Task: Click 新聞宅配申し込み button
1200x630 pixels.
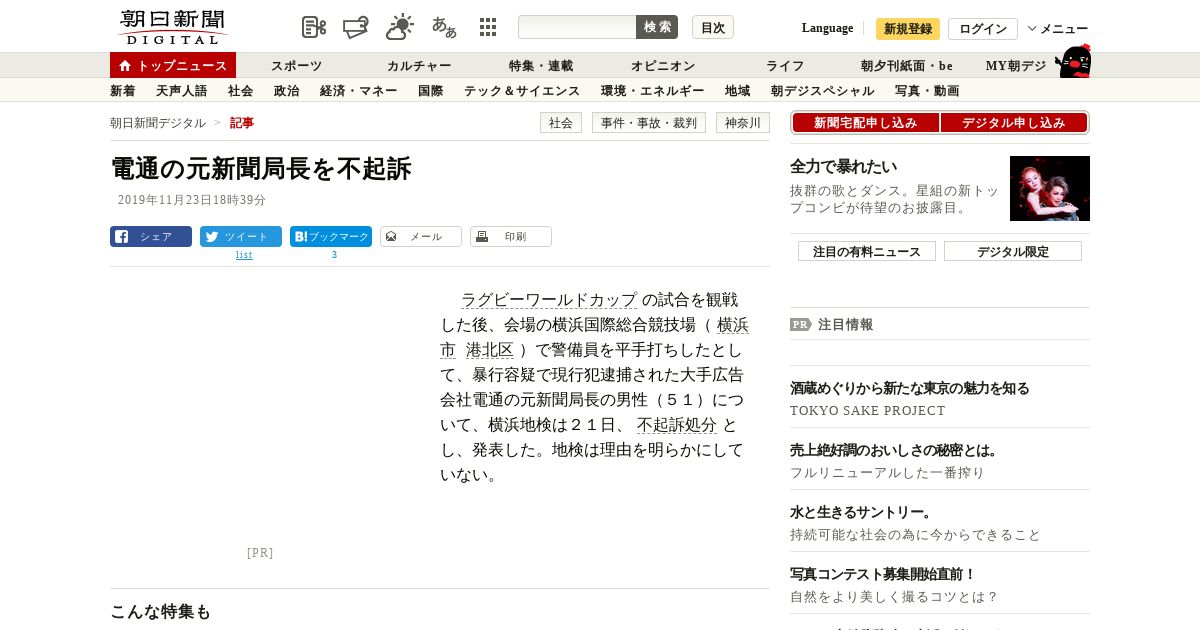Action: 866,123
